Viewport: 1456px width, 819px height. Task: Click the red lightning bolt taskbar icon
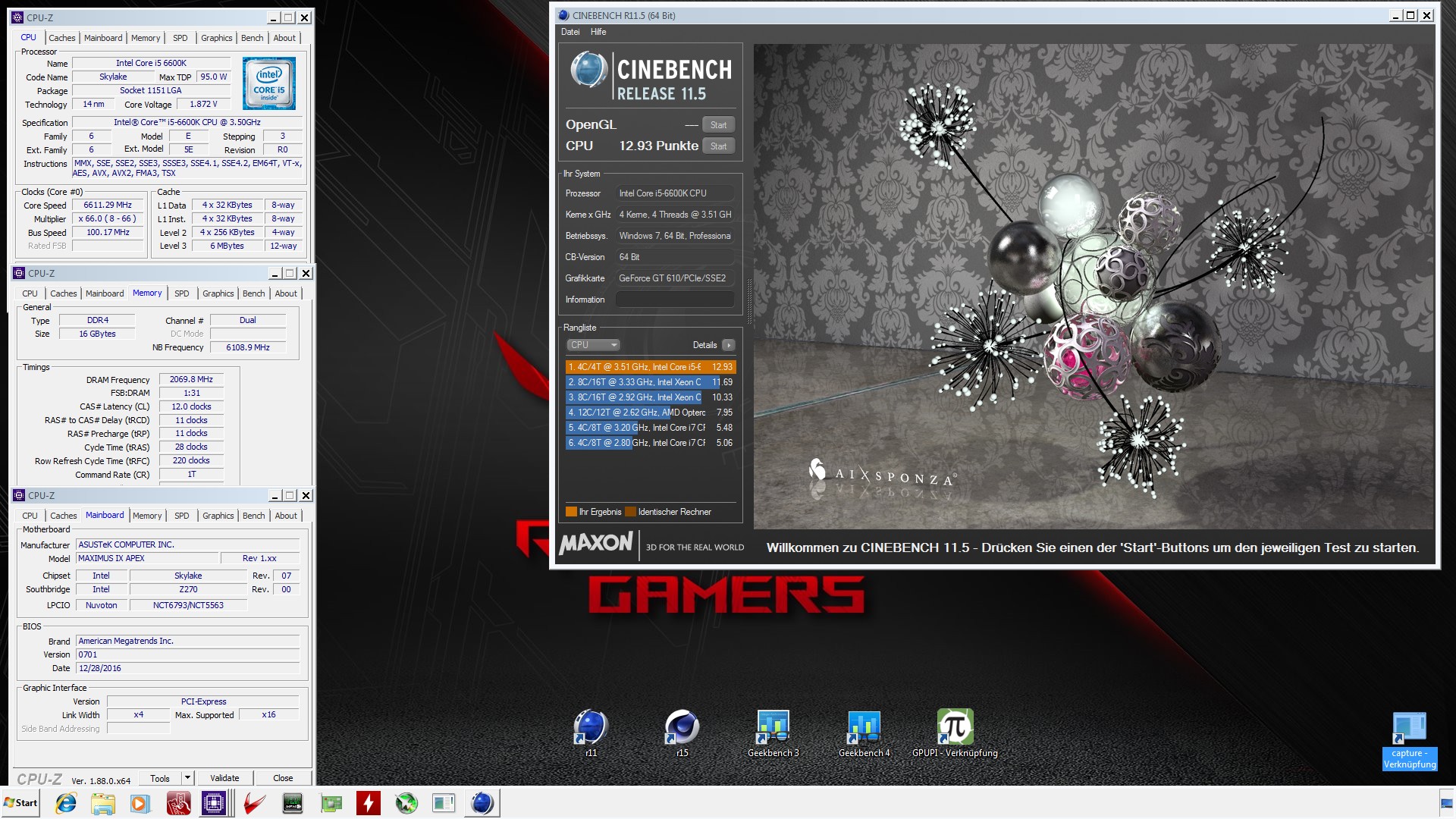coord(368,803)
